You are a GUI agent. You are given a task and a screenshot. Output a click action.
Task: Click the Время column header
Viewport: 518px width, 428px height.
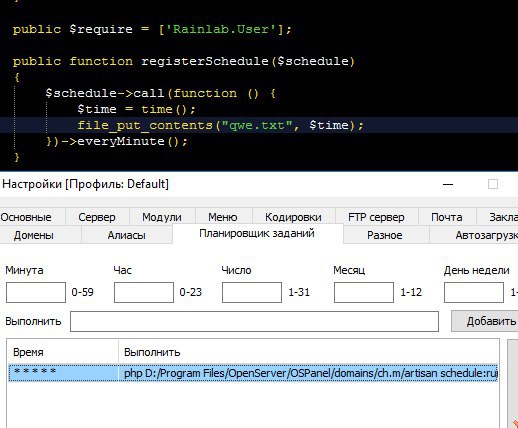[63, 352]
